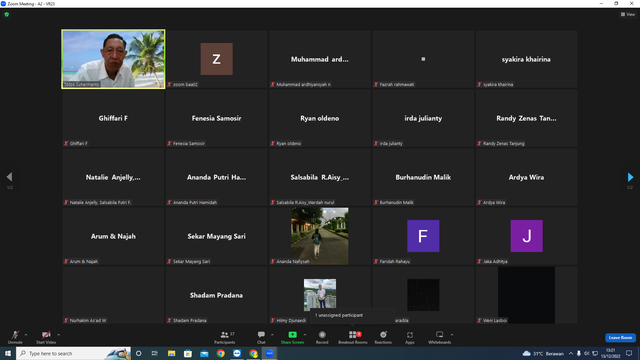Select zoom baa02 tile with Z avatar

click(216, 59)
